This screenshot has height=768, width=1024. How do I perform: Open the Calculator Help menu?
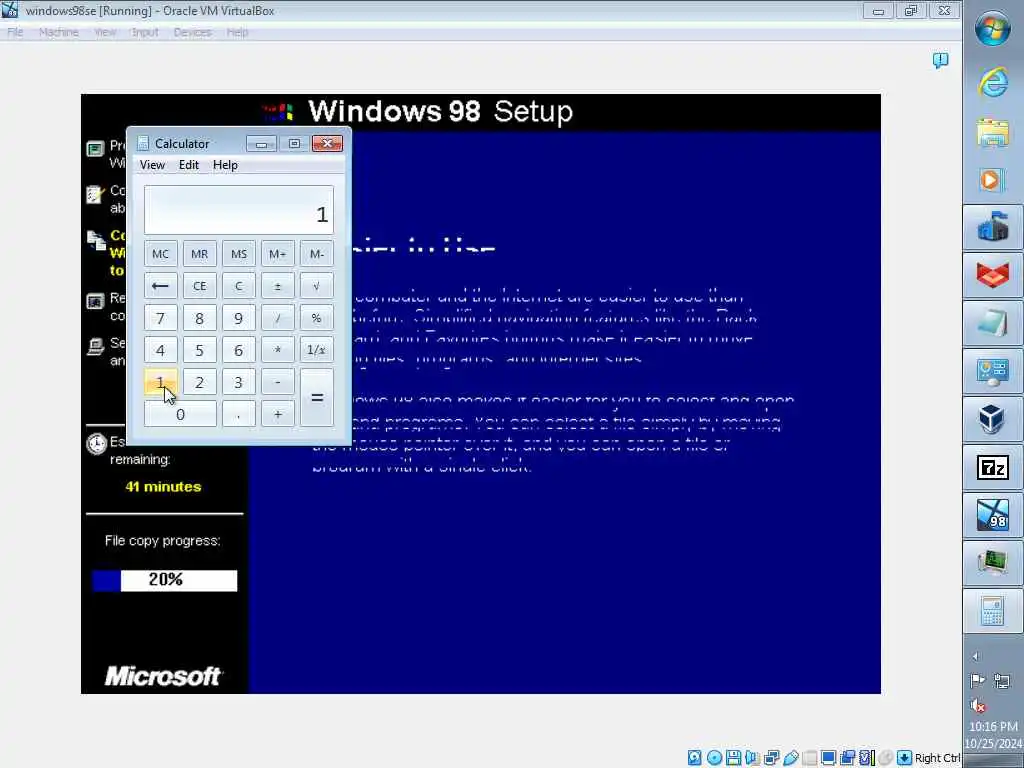pyautogui.click(x=225, y=165)
